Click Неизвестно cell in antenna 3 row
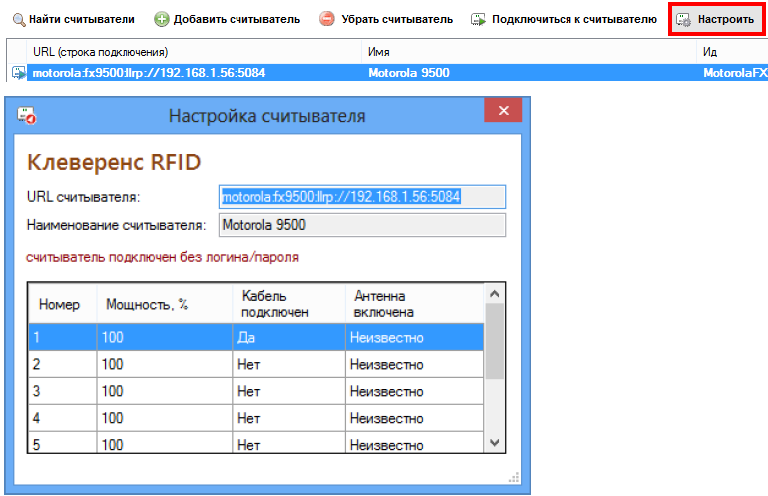 tap(414, 391)
